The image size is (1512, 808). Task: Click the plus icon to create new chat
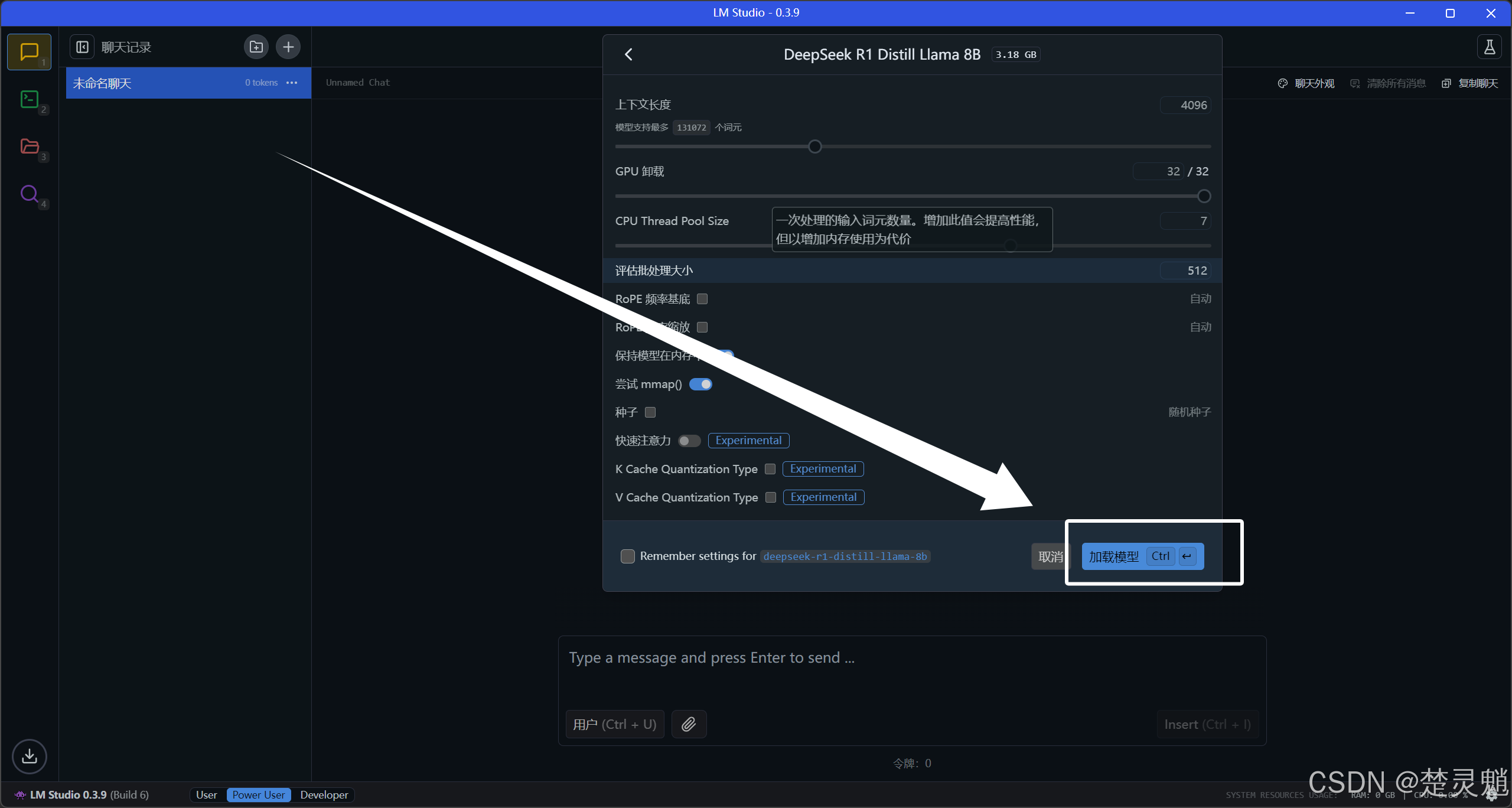(x=288, y=47)
